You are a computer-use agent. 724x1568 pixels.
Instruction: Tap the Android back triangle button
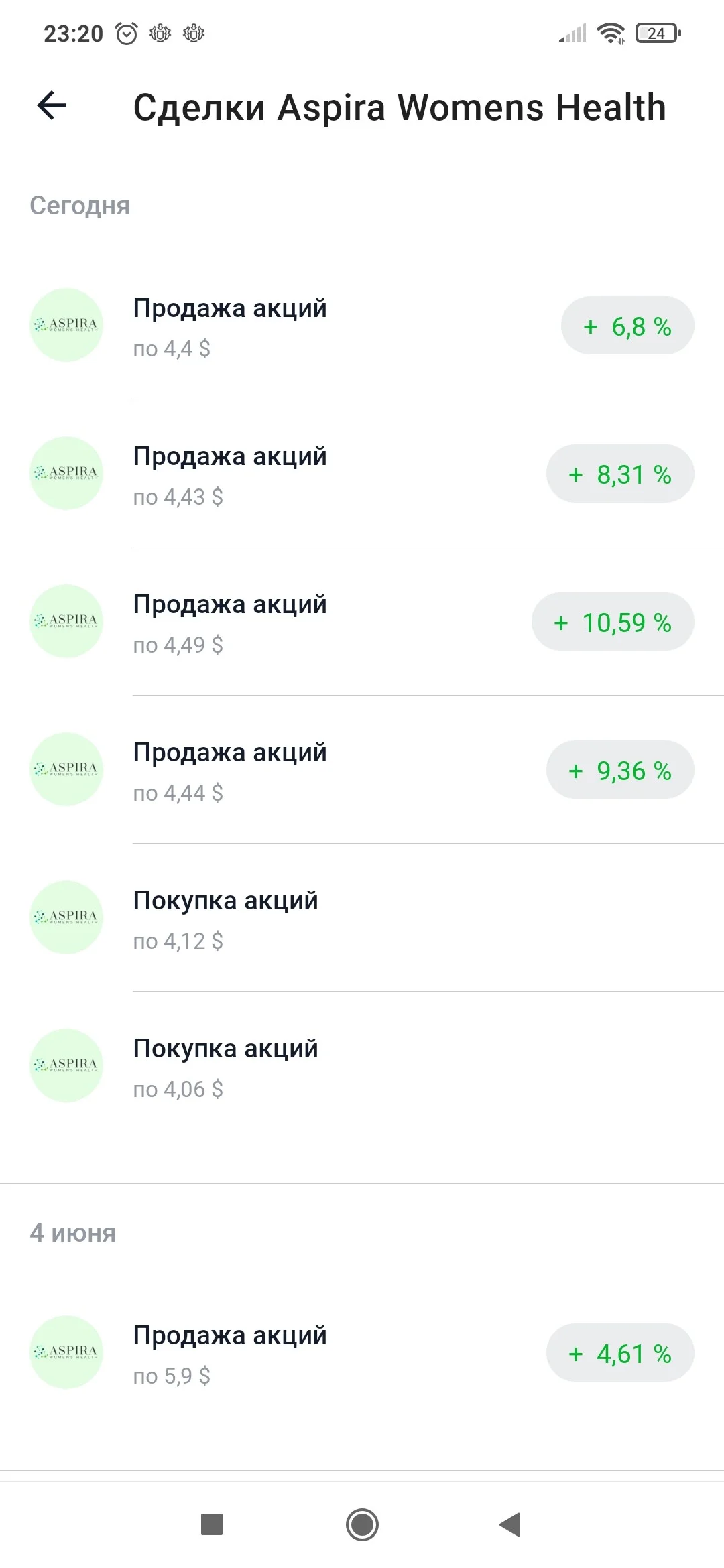[x=511, y=1524]
